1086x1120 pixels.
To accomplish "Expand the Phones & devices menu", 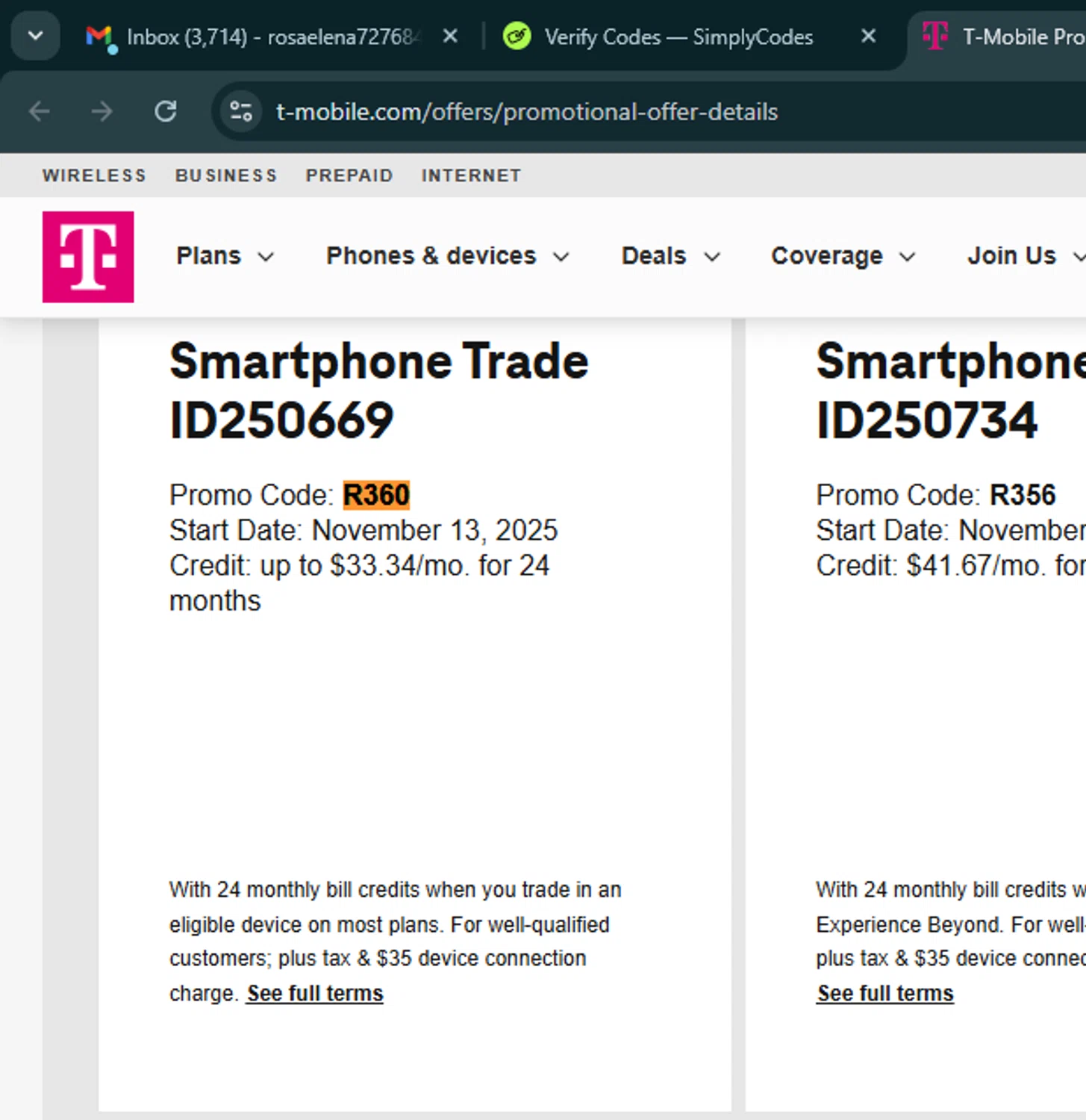I will click(447, 256).
